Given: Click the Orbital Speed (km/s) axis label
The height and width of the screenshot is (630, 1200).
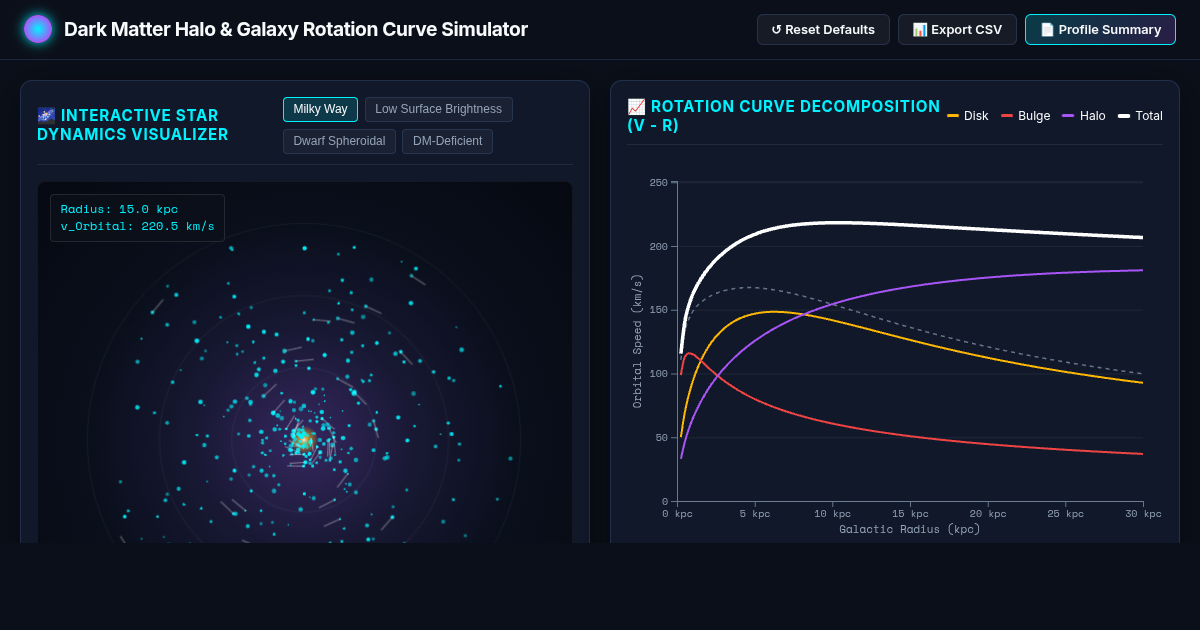Looking at the screenshot, I should (637, 341).
